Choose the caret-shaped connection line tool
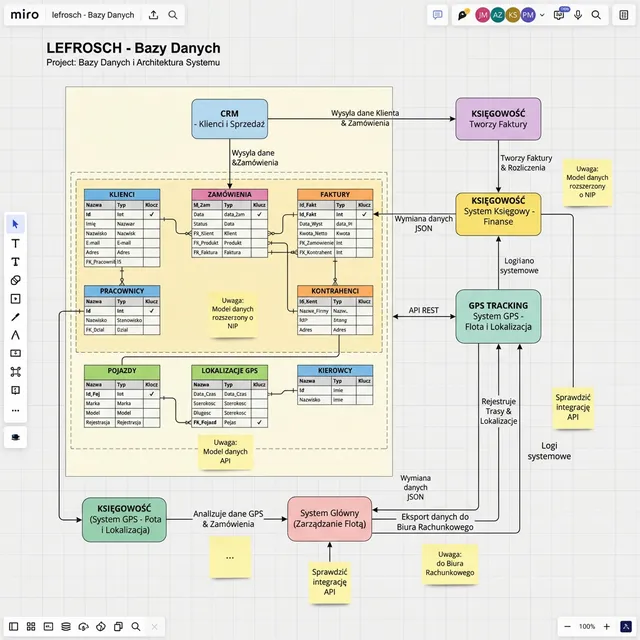The width and height of the screenshot is (640, 640). [x=16, y=335]
